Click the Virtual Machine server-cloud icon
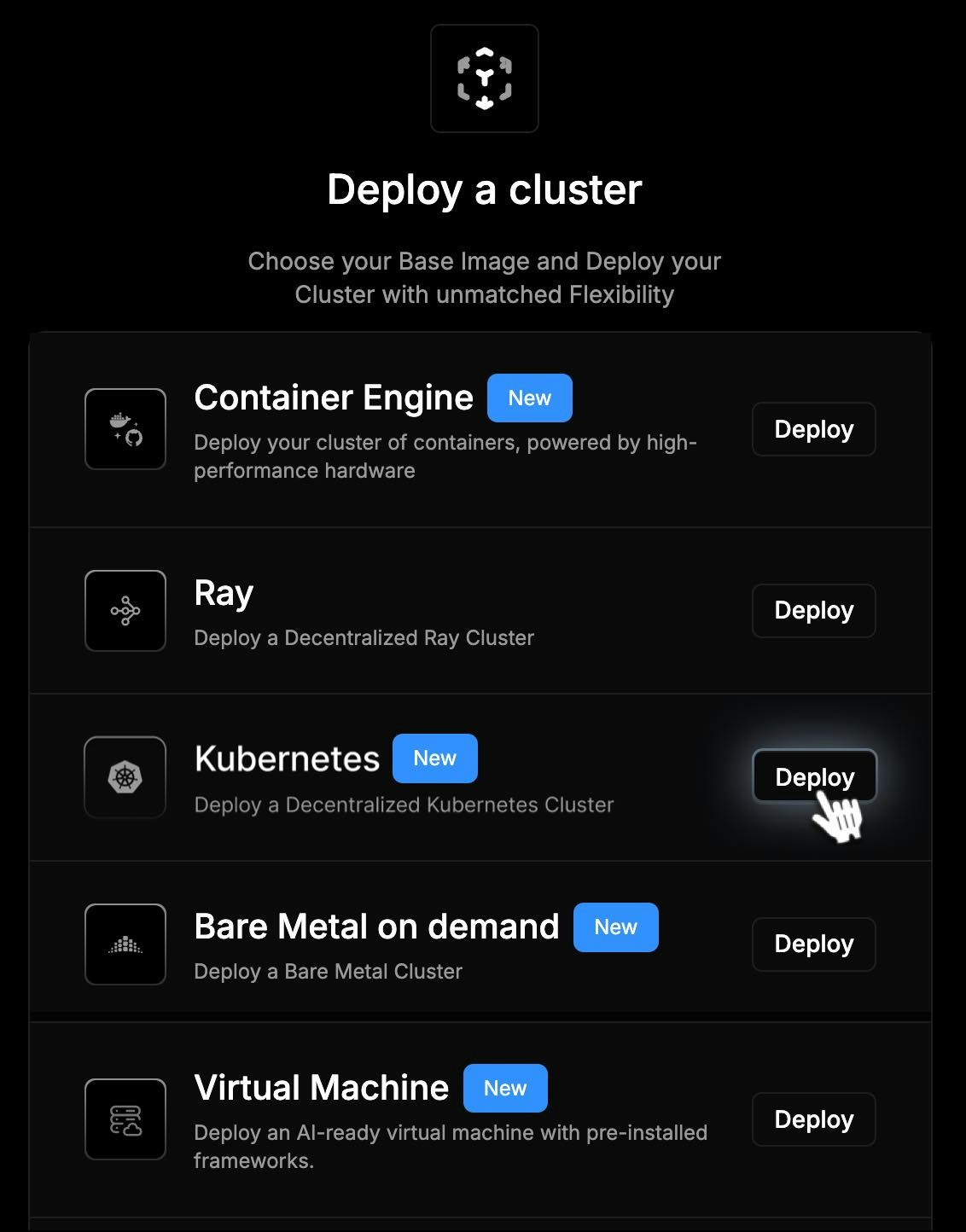This screenshot has width=966, height=1232. [x=125, y=1119]
